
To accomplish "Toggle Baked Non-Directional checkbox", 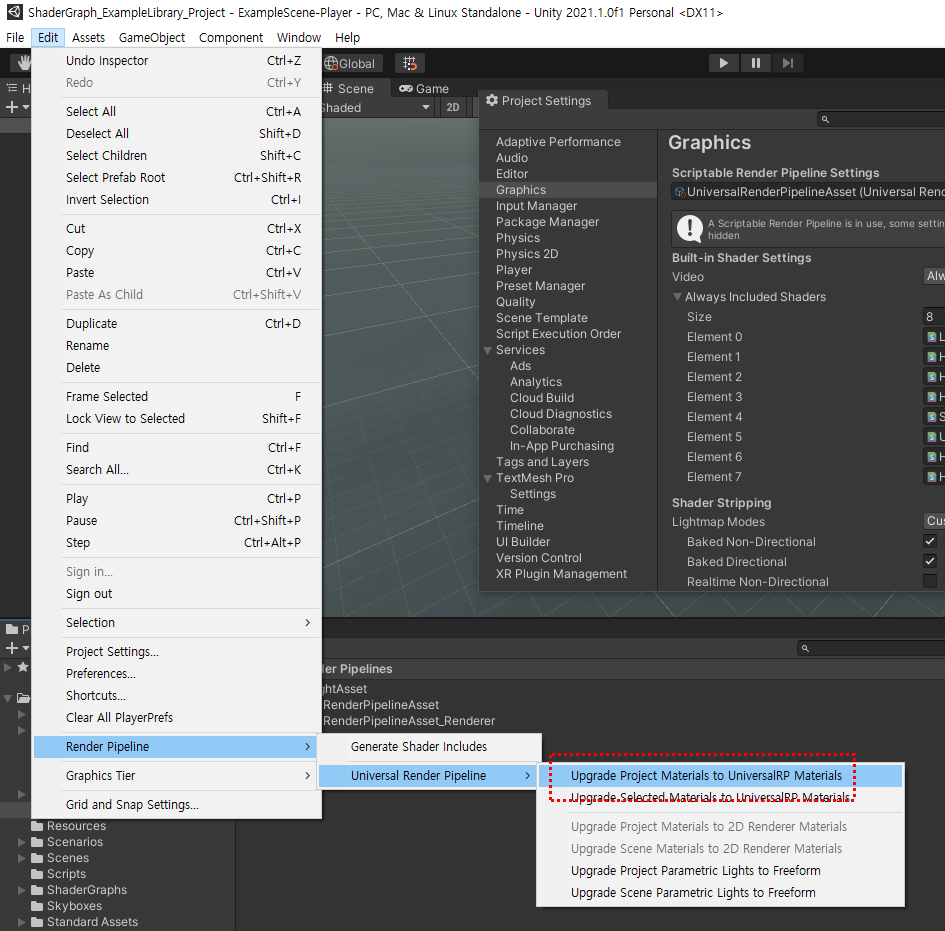I will click(x=930, y=541).
